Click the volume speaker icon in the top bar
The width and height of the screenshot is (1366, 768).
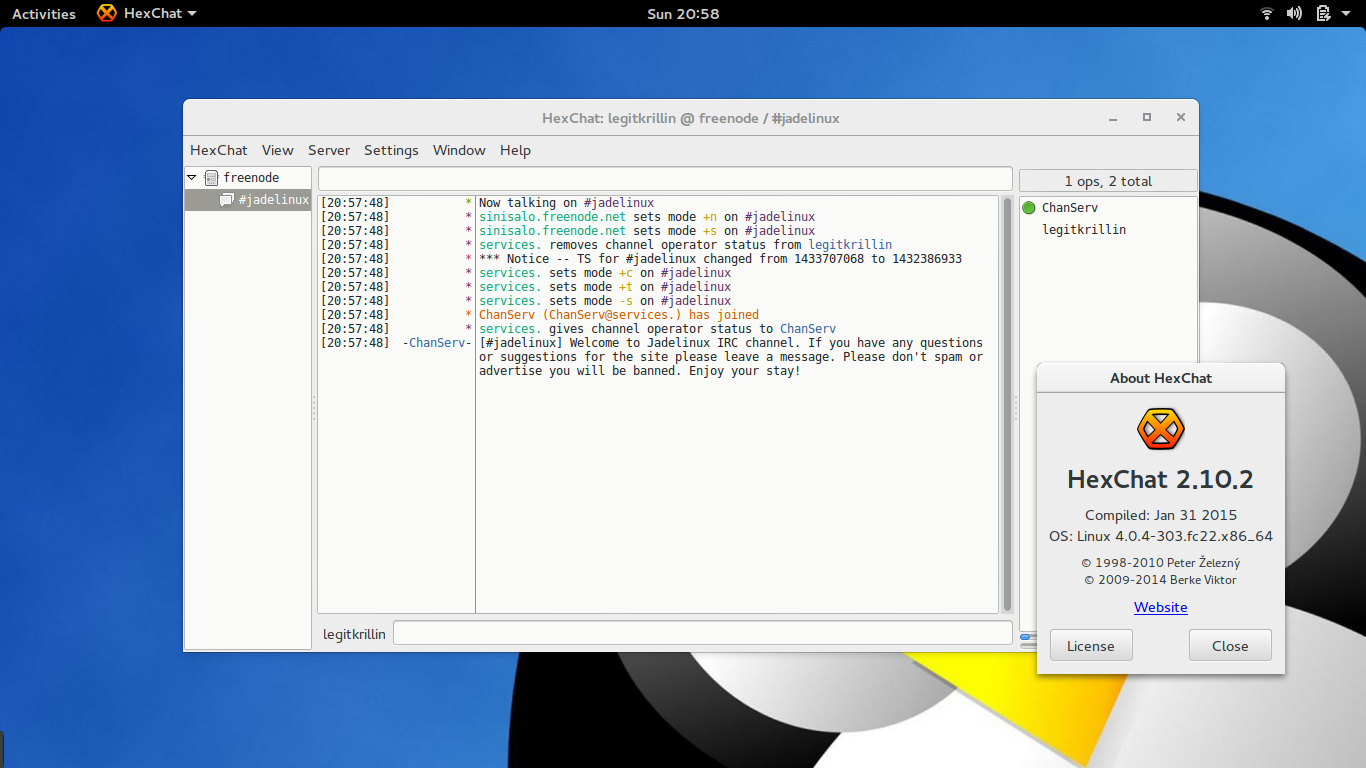[1294, 13]
